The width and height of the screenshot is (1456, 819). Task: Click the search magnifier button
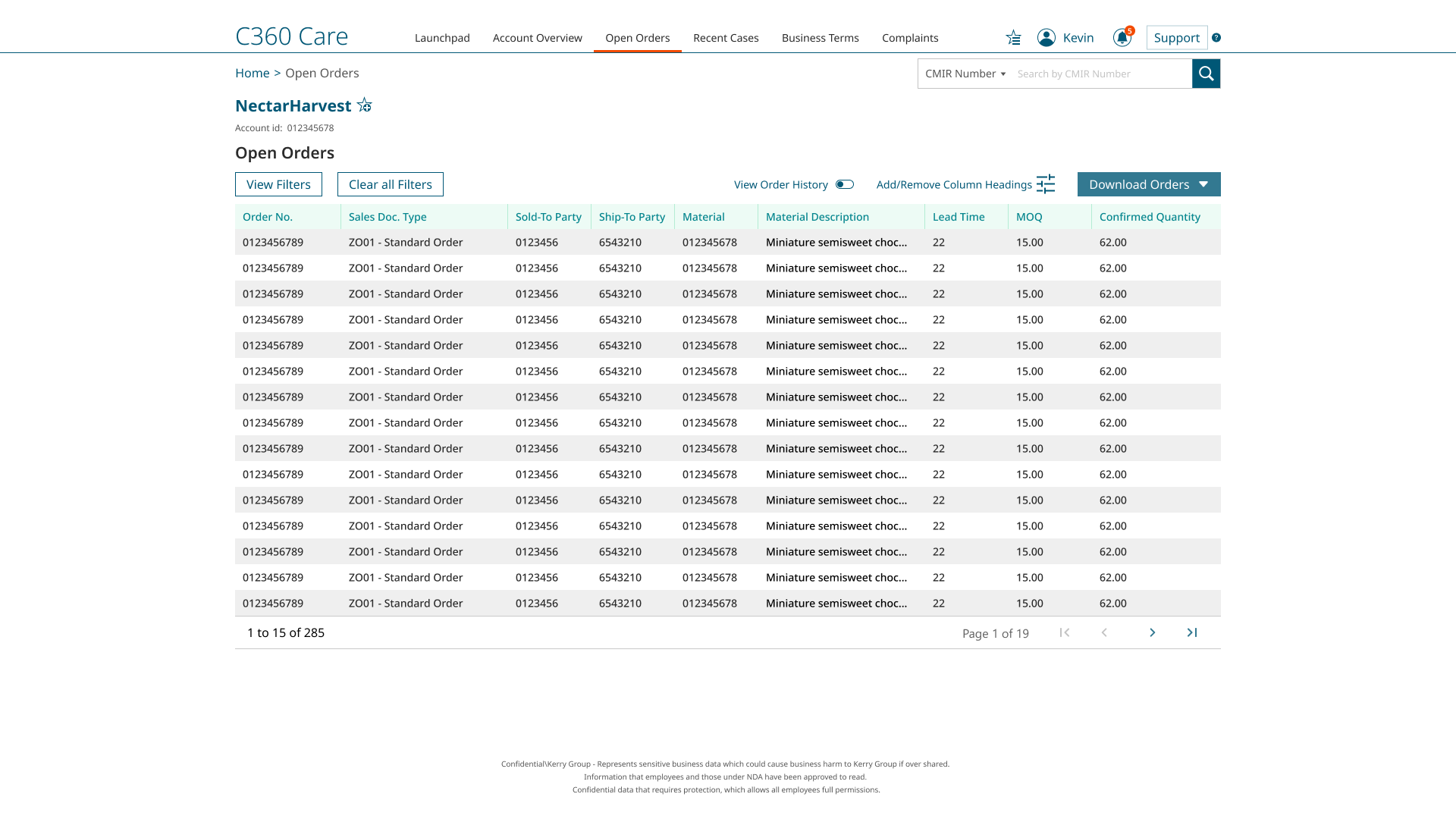tap(1206, 74)
